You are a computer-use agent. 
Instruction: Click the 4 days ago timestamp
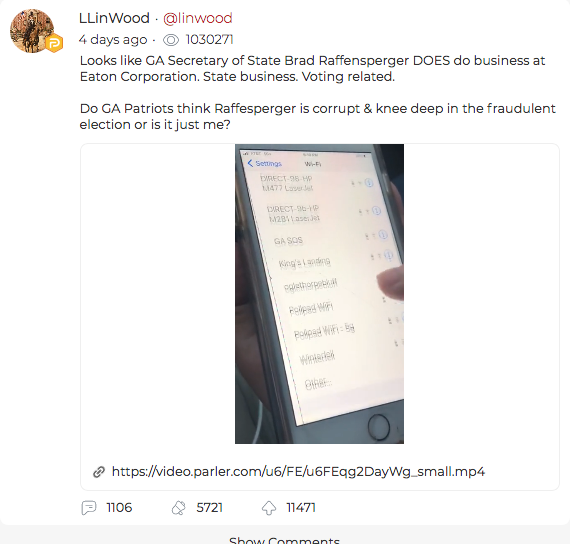(113, 40)
